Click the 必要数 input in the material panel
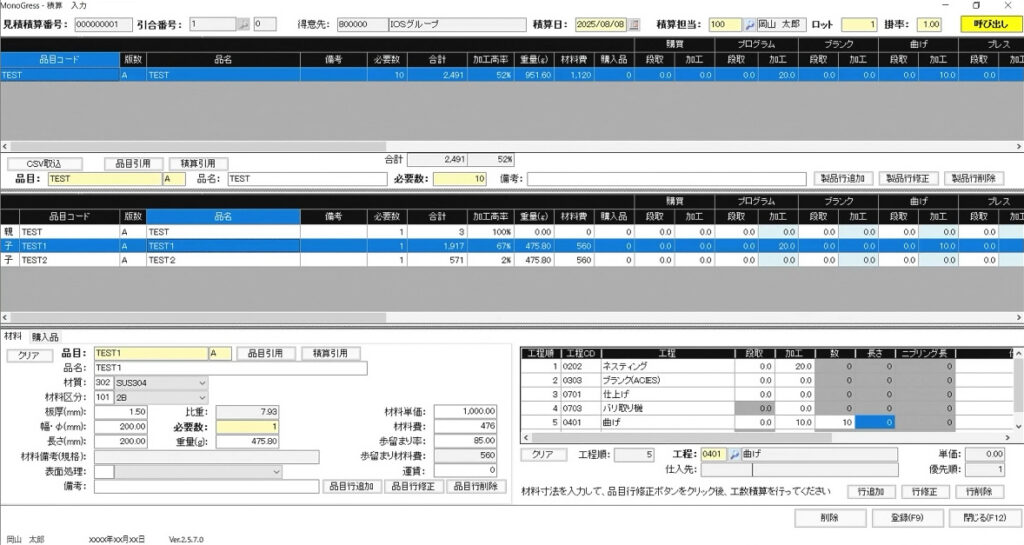1024x545 pixels. (248, 427)
